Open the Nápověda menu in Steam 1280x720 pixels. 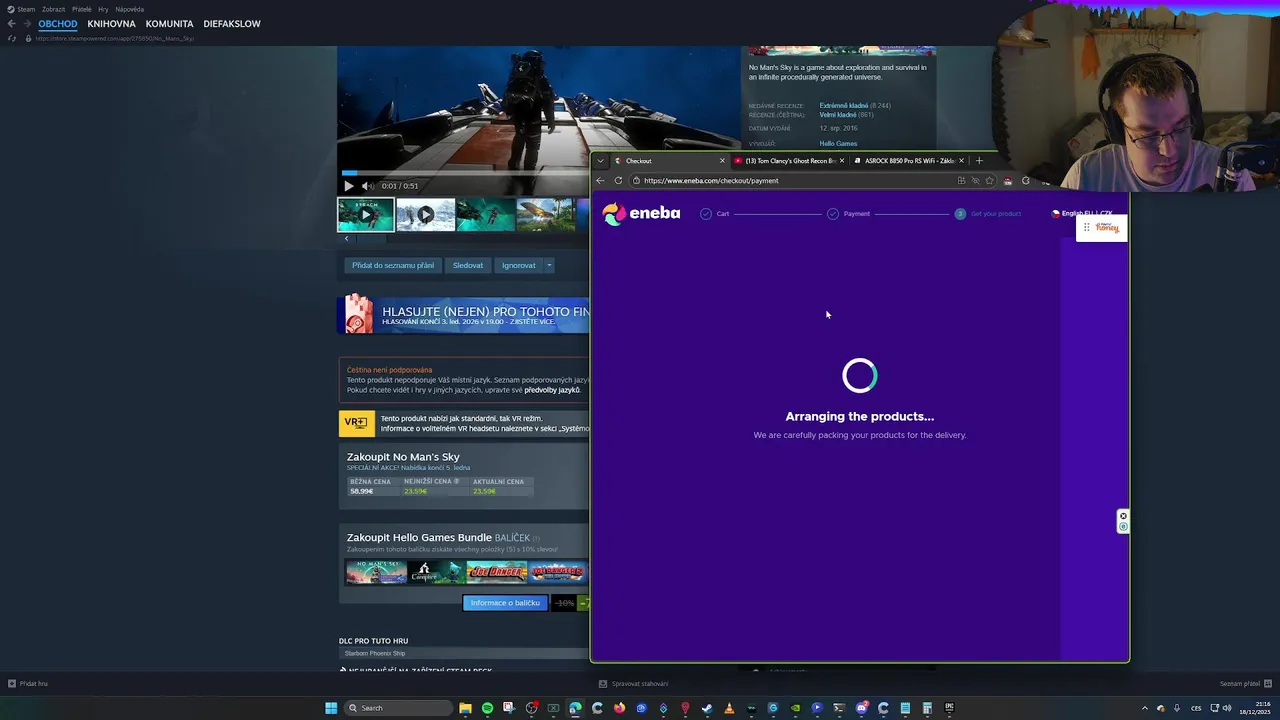pyautogui.click(x=129, y=9)
